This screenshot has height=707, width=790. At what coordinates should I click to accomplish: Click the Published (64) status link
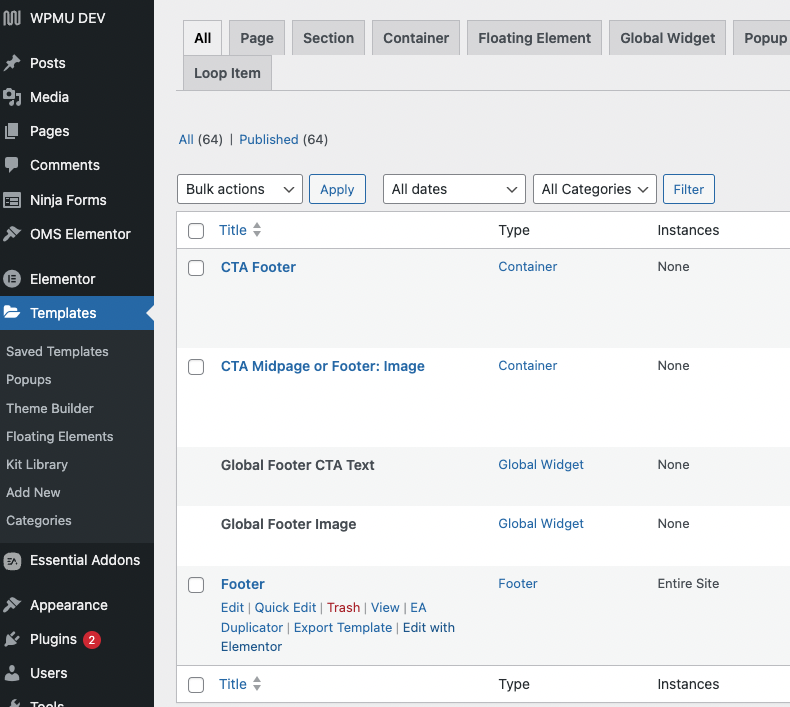tap(283, 140)
